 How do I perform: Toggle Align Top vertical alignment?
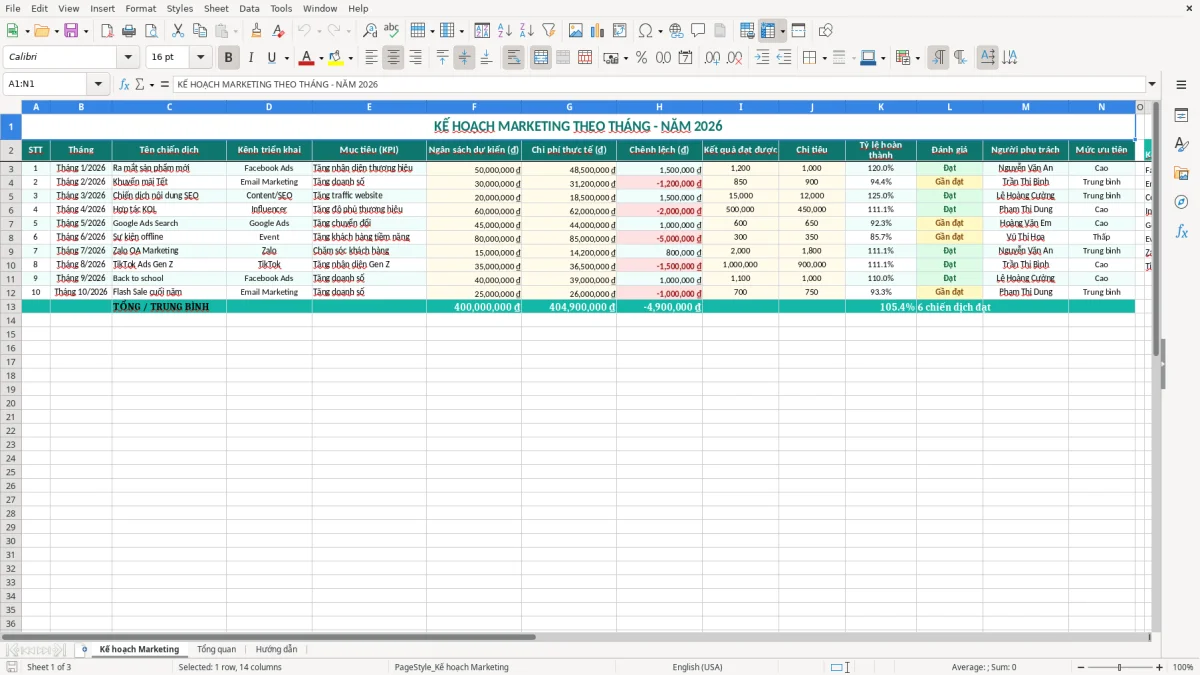click(443, 58)
